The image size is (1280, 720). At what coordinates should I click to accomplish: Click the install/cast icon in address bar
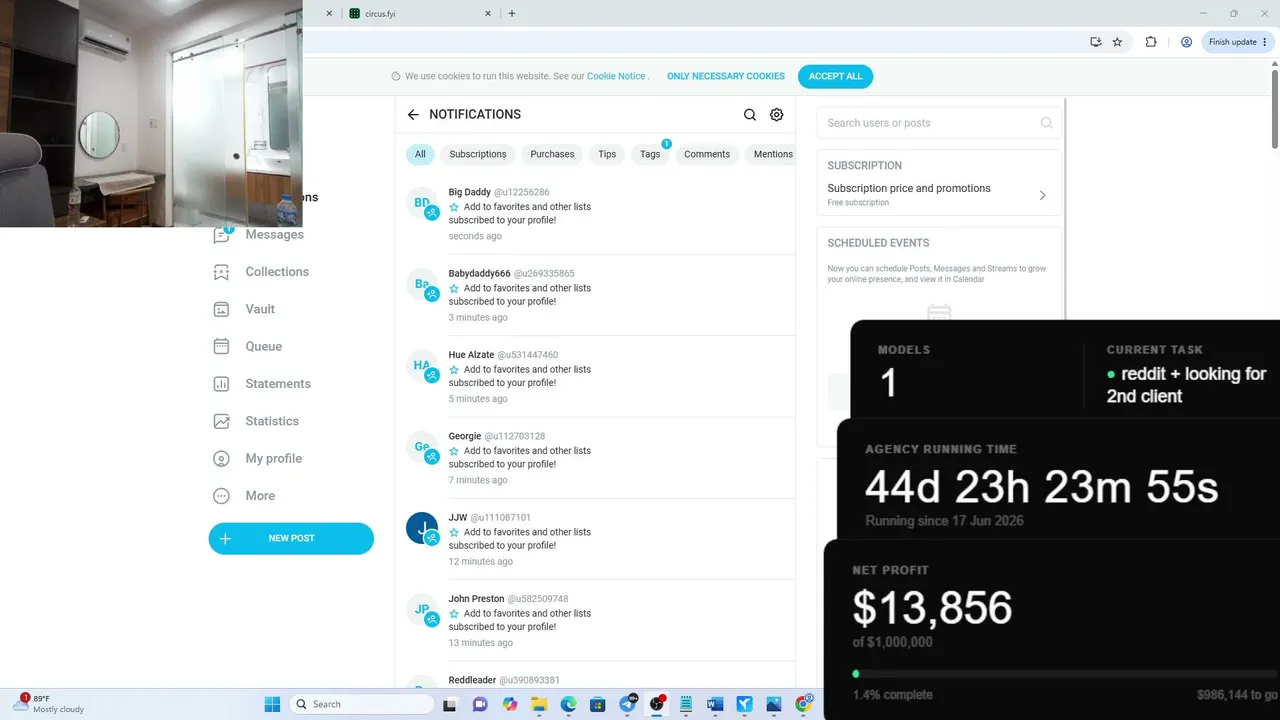[1096, 42]
